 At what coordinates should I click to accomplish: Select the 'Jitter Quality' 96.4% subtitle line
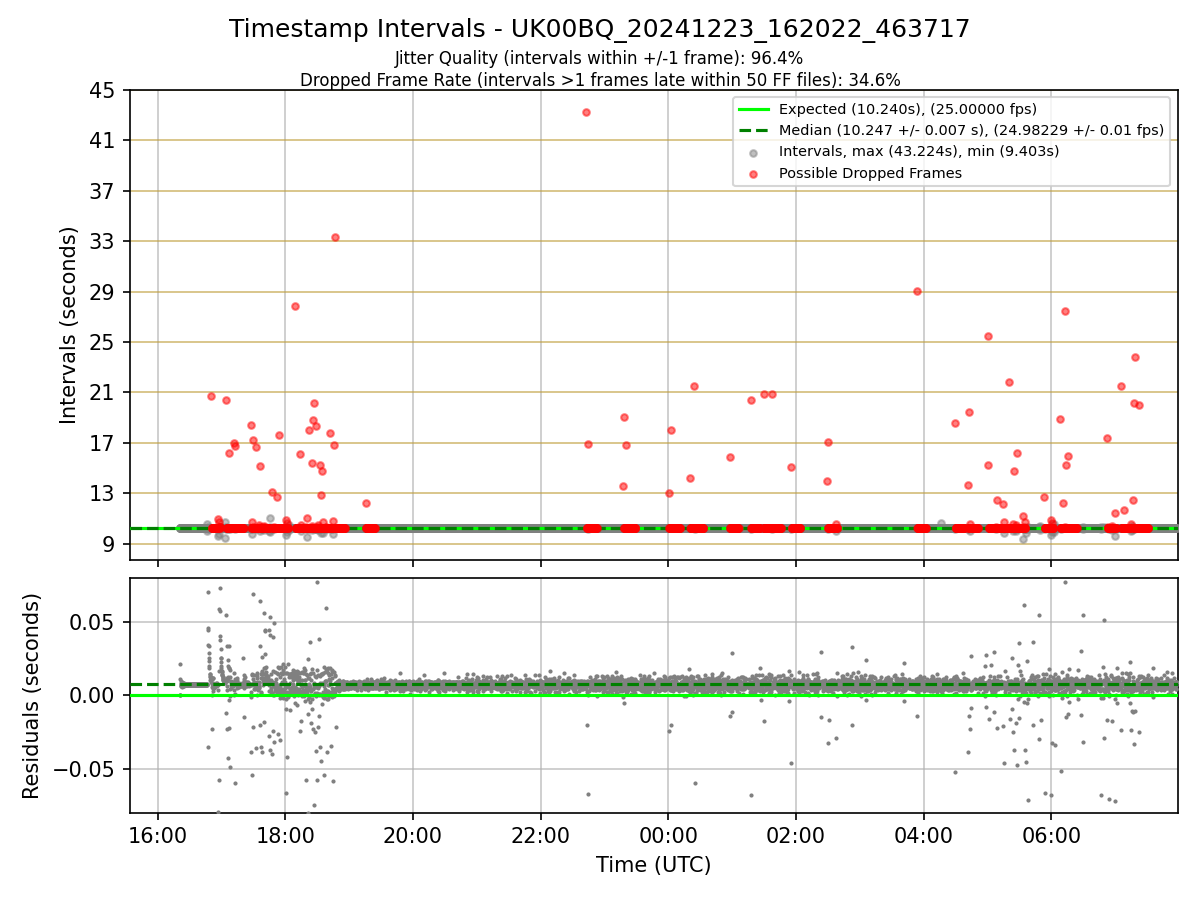pos(599,58)
